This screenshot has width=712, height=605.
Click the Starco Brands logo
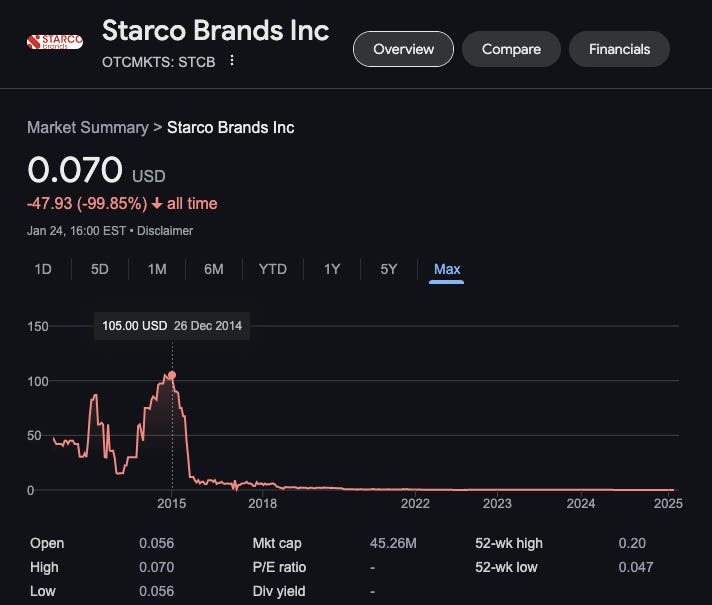coord(55,42)
